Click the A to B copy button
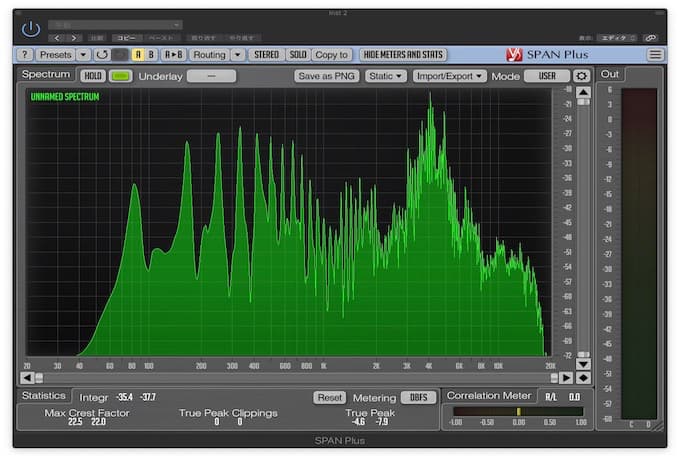The width and height of the screenshot is (680, 460). coord(173,55)
